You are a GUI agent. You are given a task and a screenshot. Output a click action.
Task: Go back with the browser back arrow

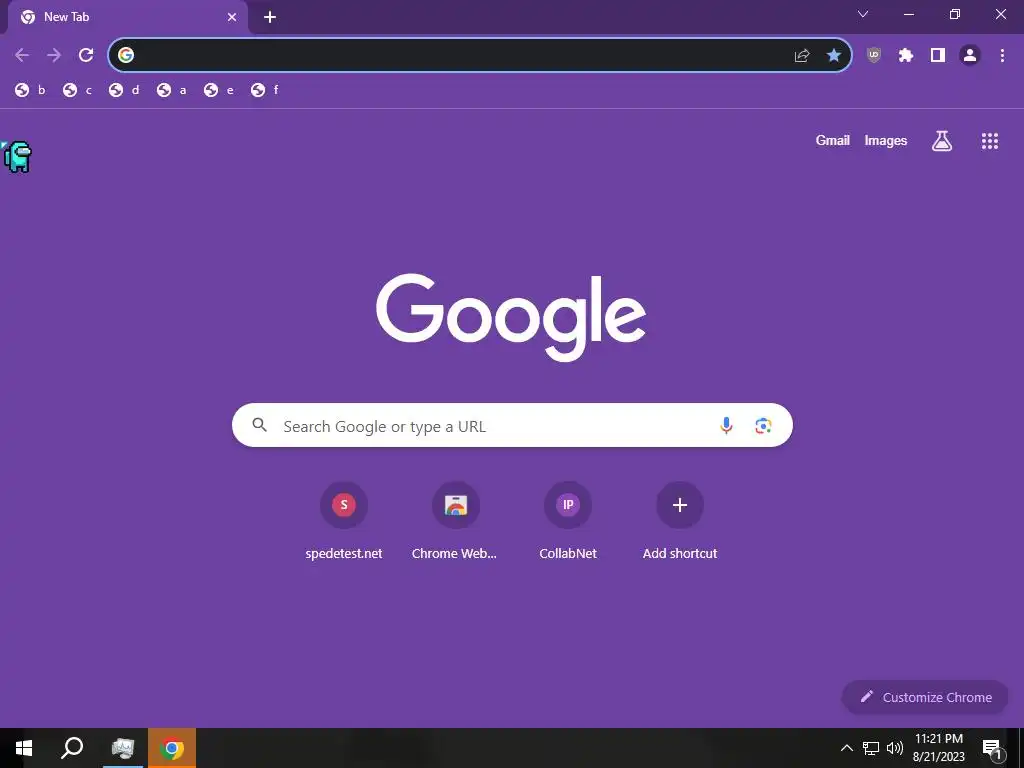pos(22,56)
